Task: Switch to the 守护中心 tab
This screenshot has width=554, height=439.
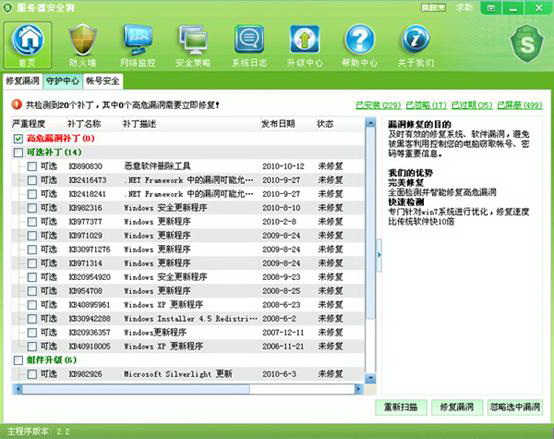Action: 63,81
